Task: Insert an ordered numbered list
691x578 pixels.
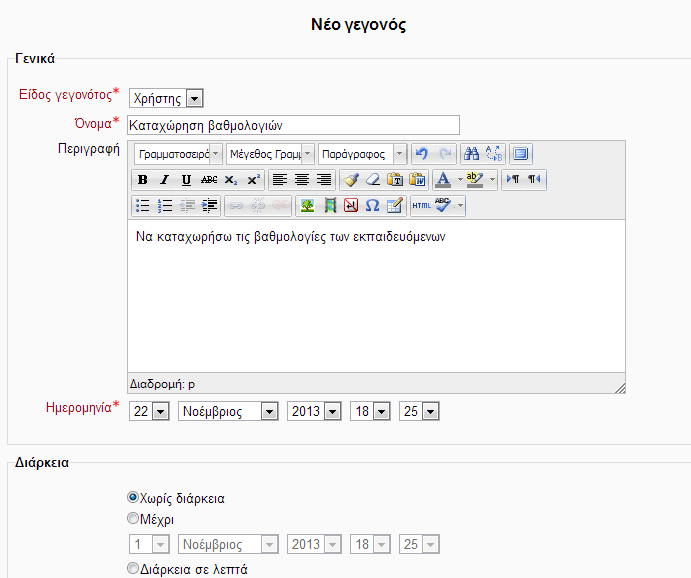Action: pos(165,206)
